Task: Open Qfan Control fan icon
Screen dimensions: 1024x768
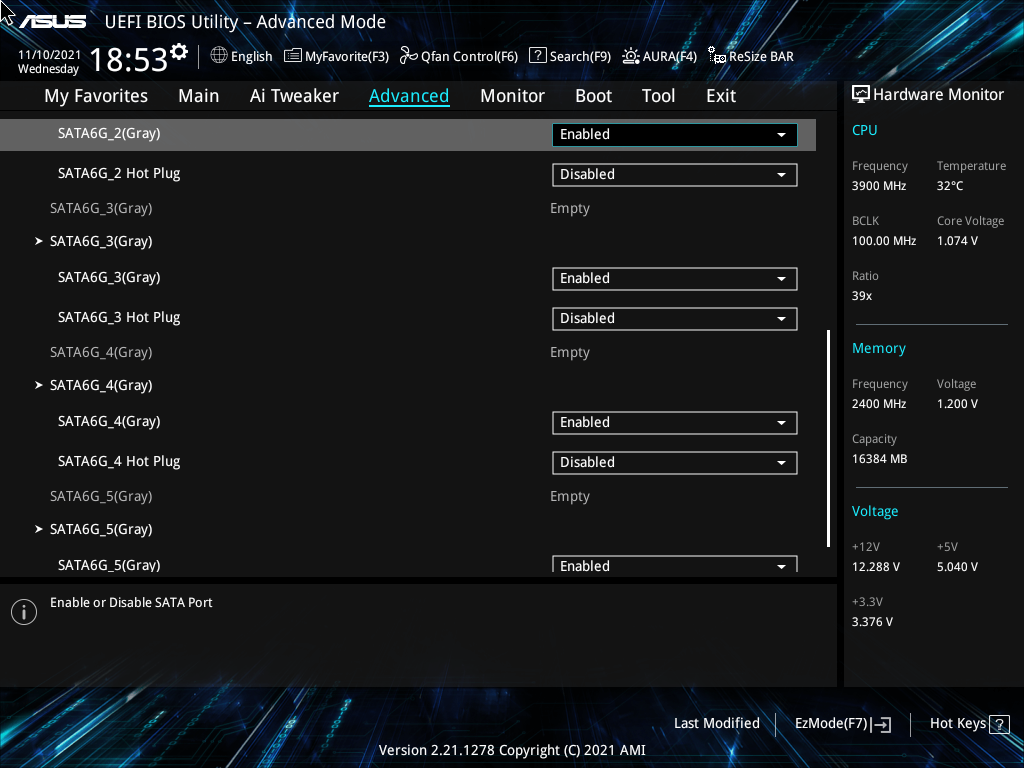Action: [409, 56]
